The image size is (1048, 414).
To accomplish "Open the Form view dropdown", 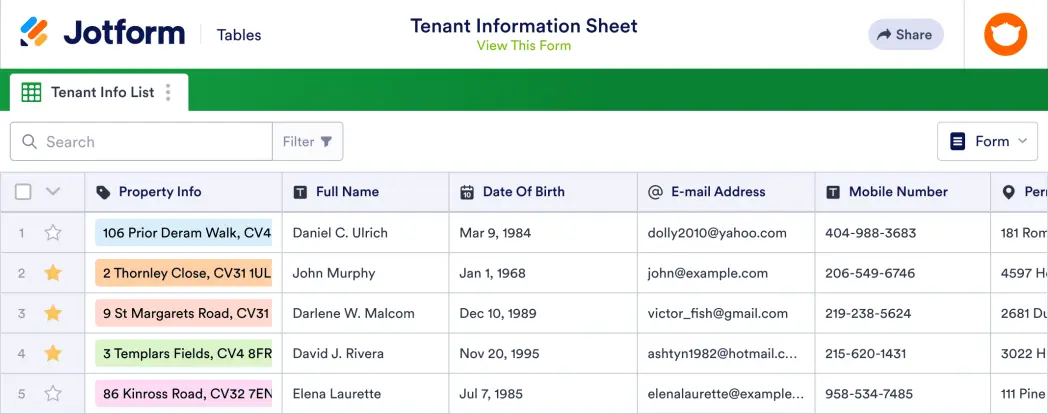I will pyautogui.click(x=987, y=141).
